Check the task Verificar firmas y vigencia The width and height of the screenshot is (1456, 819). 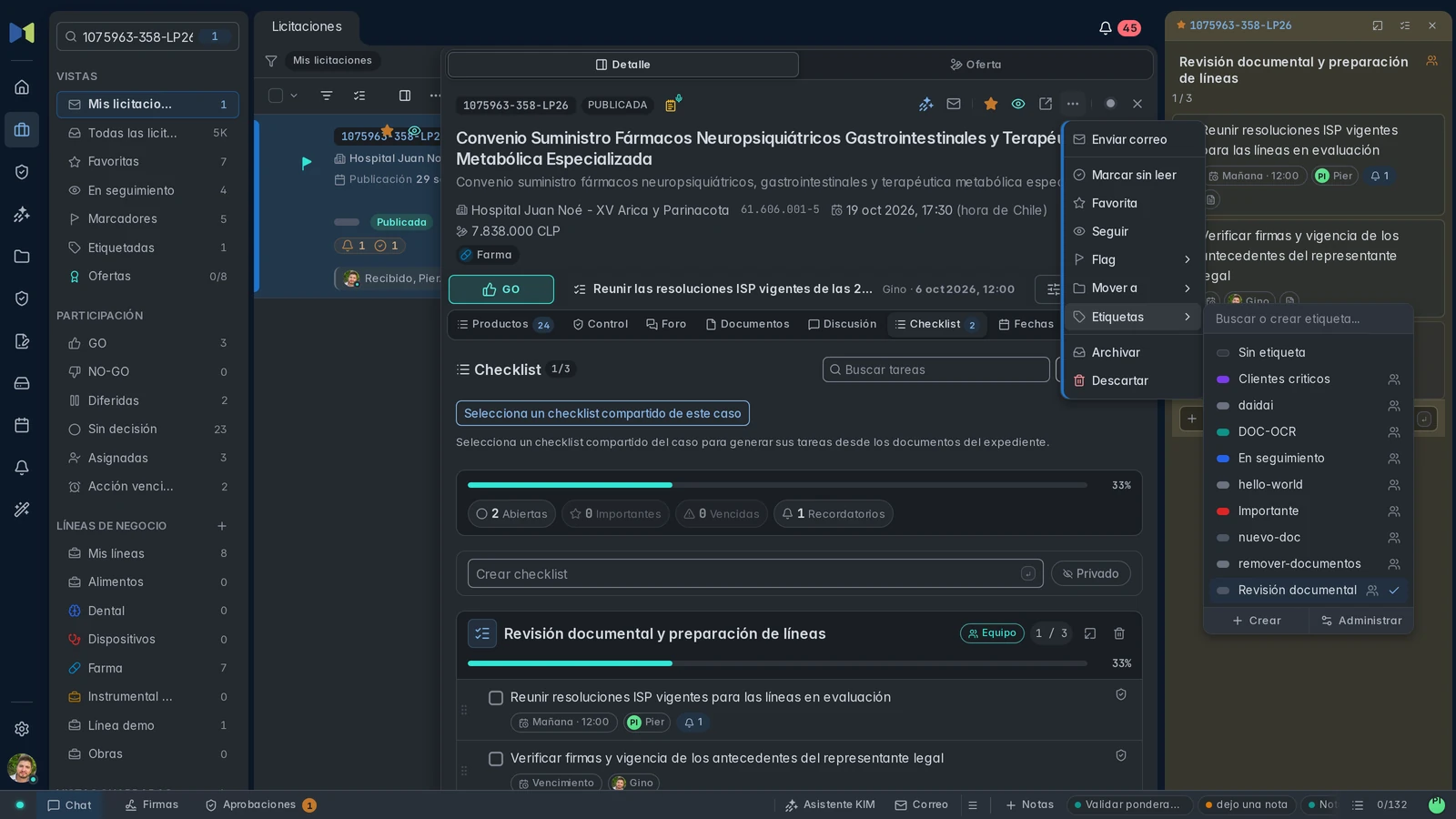tap(496, 759)
